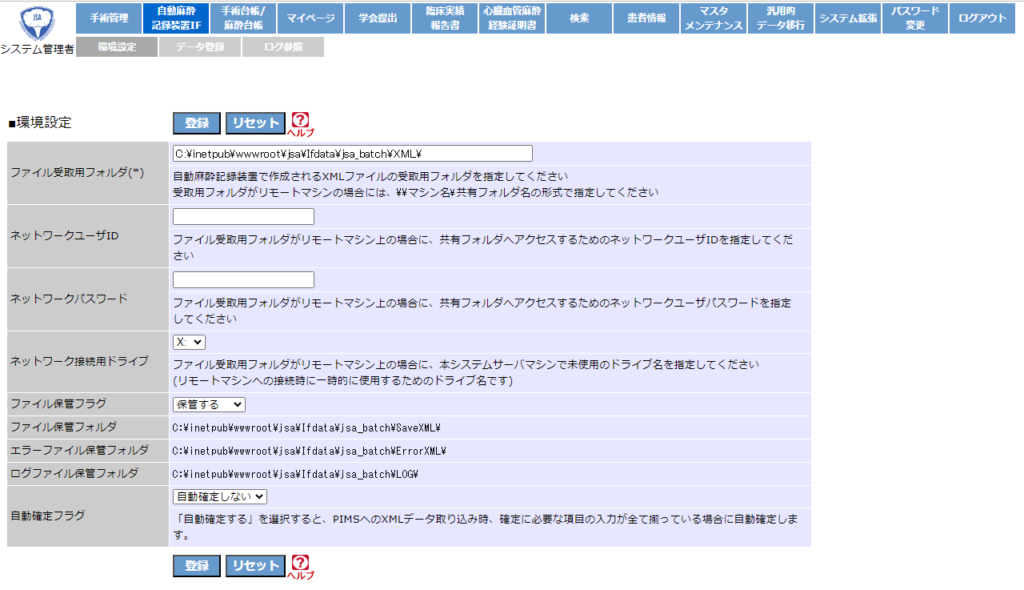The height and width of the screenshot is (590, 1024).
Task: Open the top ヘルプ help icon
Action: coord(300,123)
